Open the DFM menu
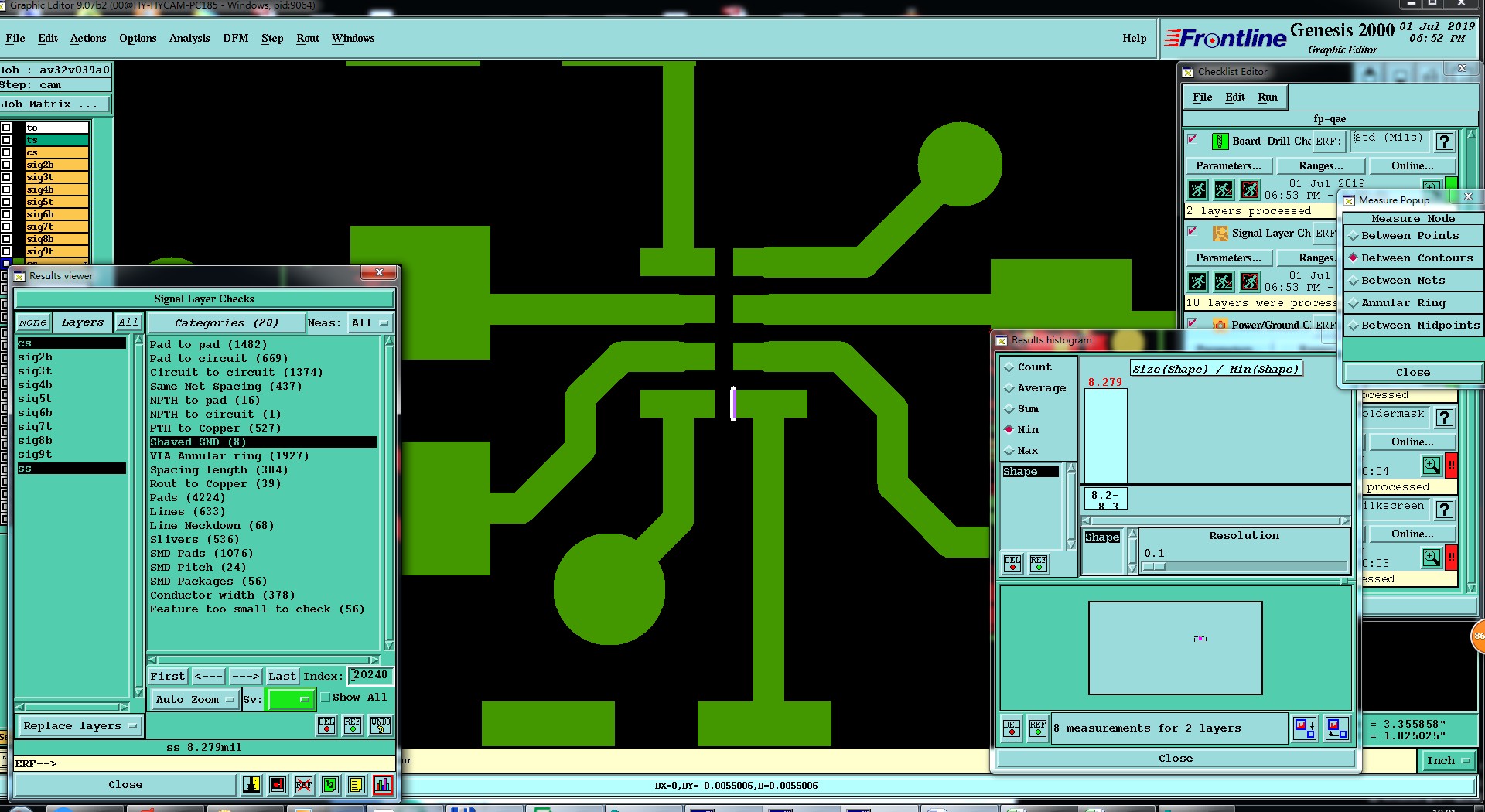 point(236,39)
